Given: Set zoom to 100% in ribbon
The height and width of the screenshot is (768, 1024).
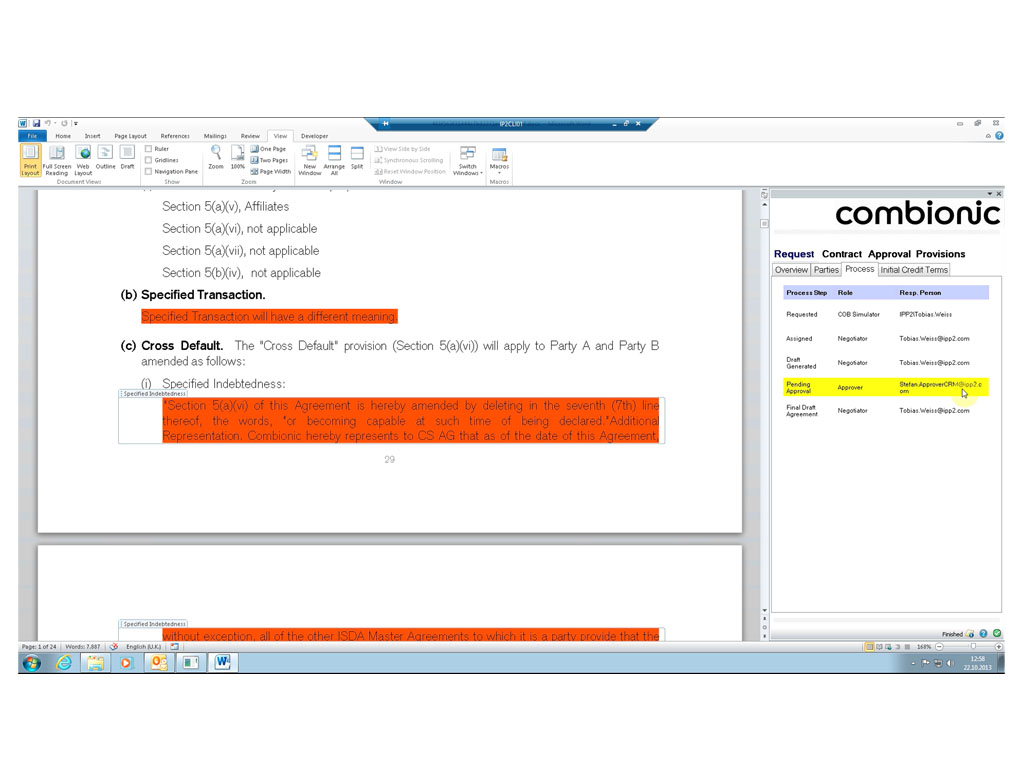Looking at the screenshot, I should [238, 156].
